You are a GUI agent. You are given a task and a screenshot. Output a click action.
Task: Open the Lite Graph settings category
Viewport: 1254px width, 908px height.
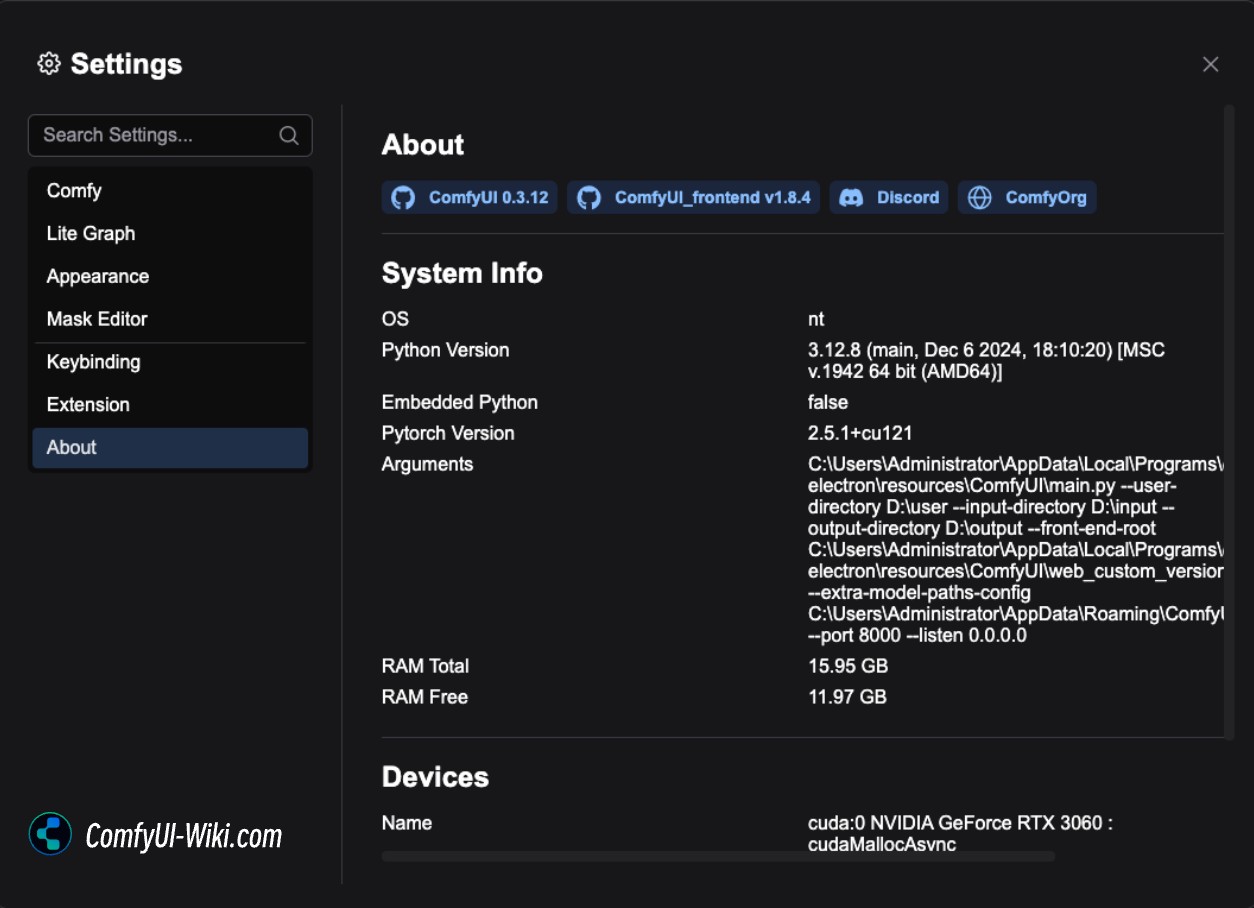170,233
